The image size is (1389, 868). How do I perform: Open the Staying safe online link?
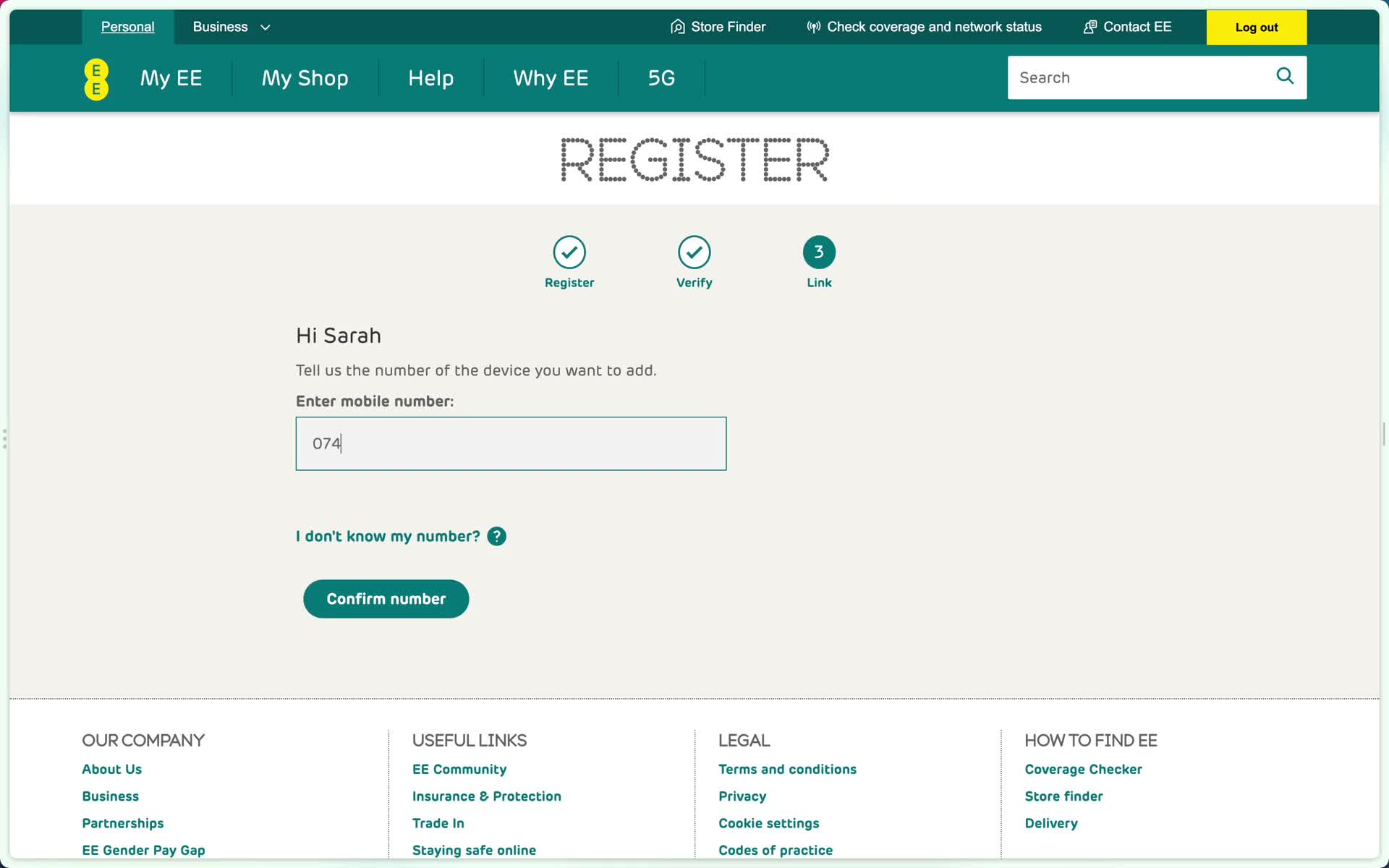[x=474, y=850]
